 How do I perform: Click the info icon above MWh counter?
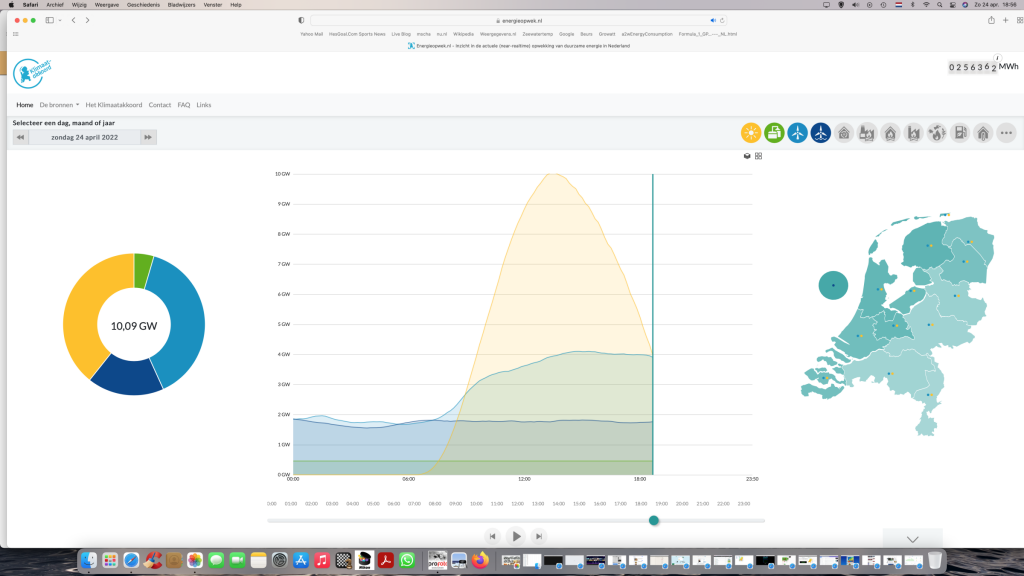tap(997, 58)
